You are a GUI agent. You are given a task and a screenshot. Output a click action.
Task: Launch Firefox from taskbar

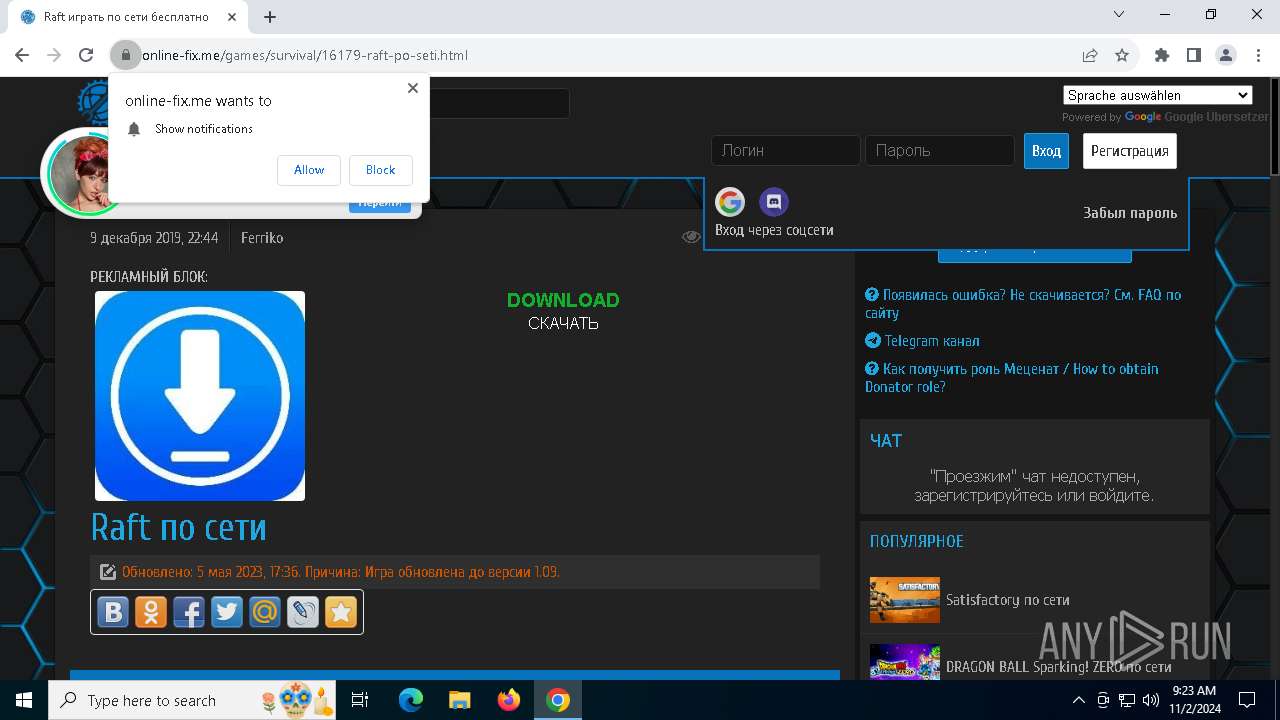tap(509, 700)
